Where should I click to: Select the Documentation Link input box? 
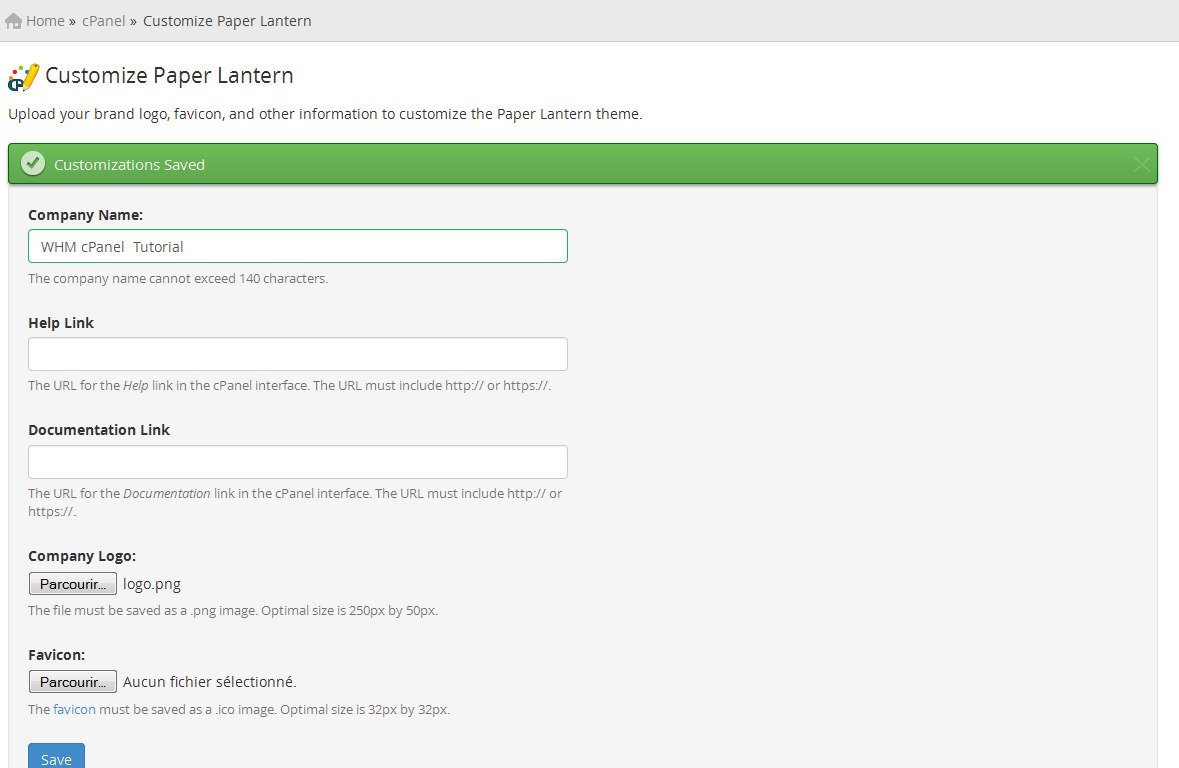pos(298,462)
